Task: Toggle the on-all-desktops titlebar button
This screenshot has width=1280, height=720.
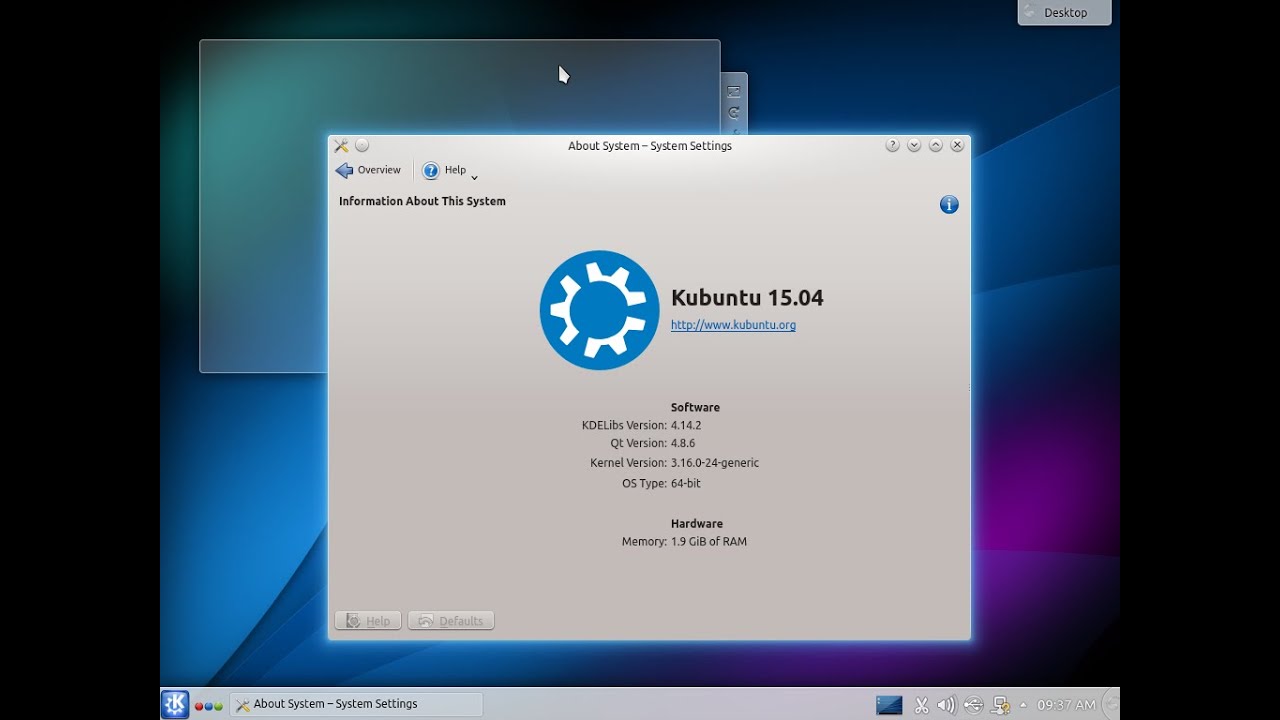Action: pos(362,146)
